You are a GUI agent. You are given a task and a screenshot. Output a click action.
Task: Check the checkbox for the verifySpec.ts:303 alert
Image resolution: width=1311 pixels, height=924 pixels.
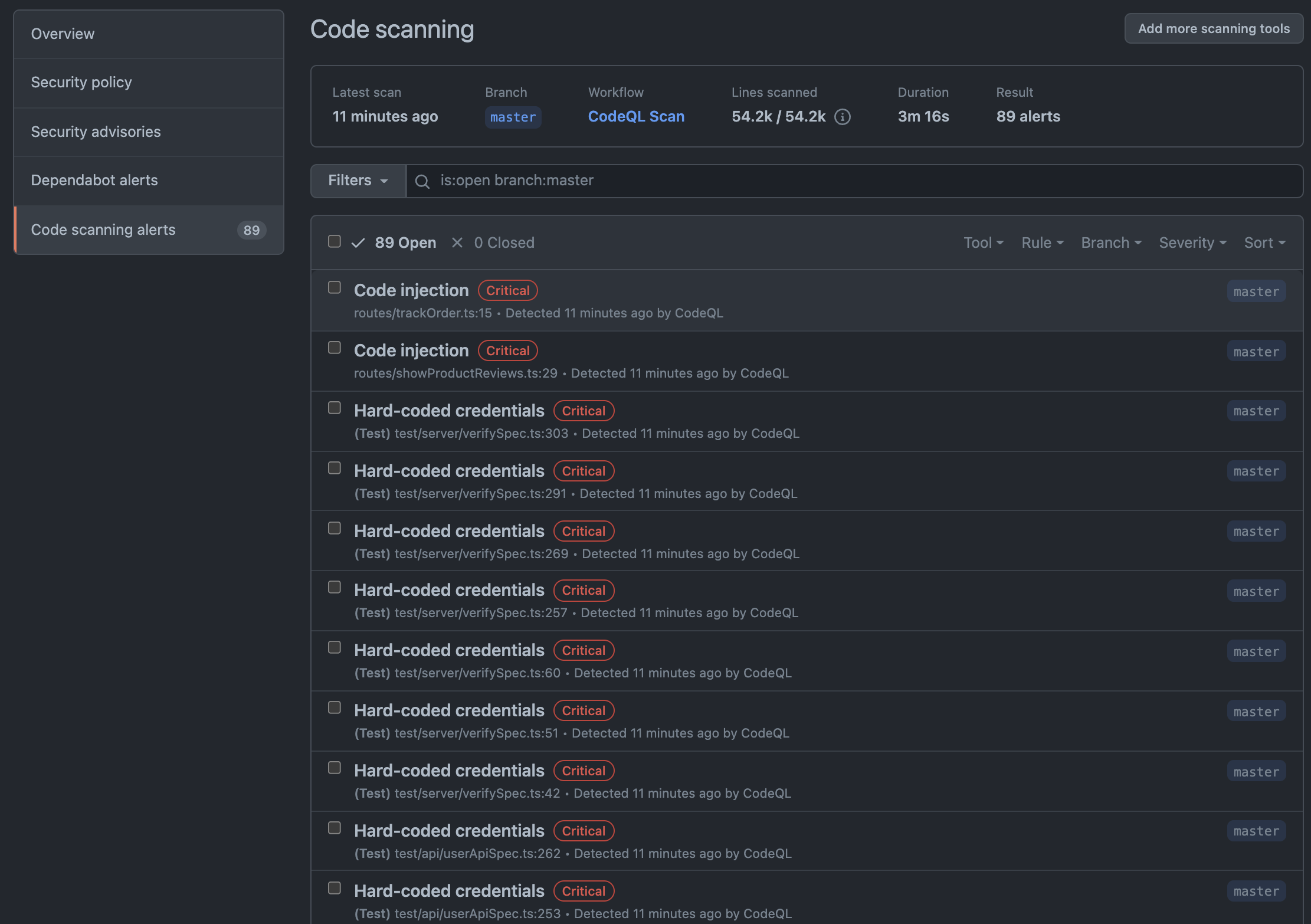334,408
